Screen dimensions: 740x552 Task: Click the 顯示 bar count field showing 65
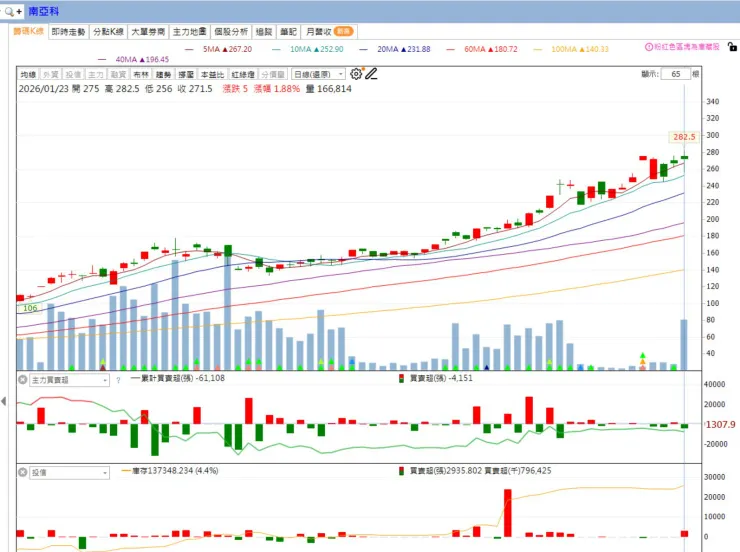tap(676, 74)
